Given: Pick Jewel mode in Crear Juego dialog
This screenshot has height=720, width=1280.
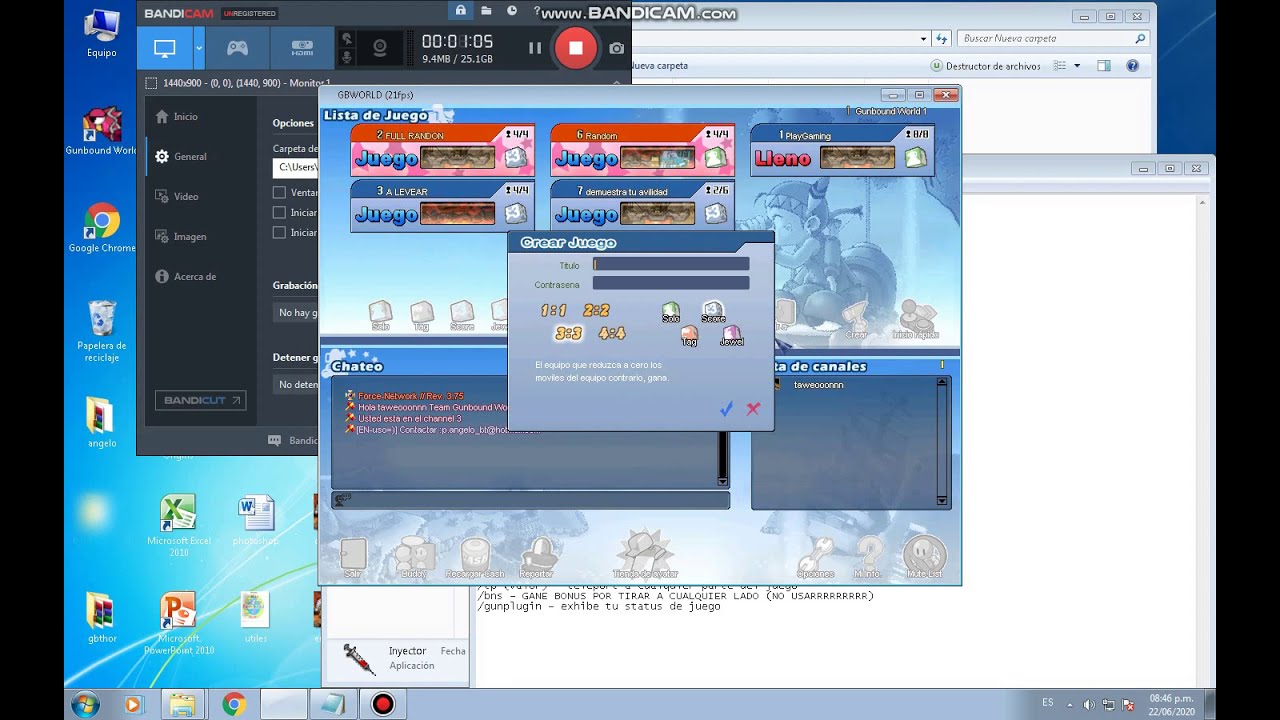Looking at the screenshot, I should [732, 336].
